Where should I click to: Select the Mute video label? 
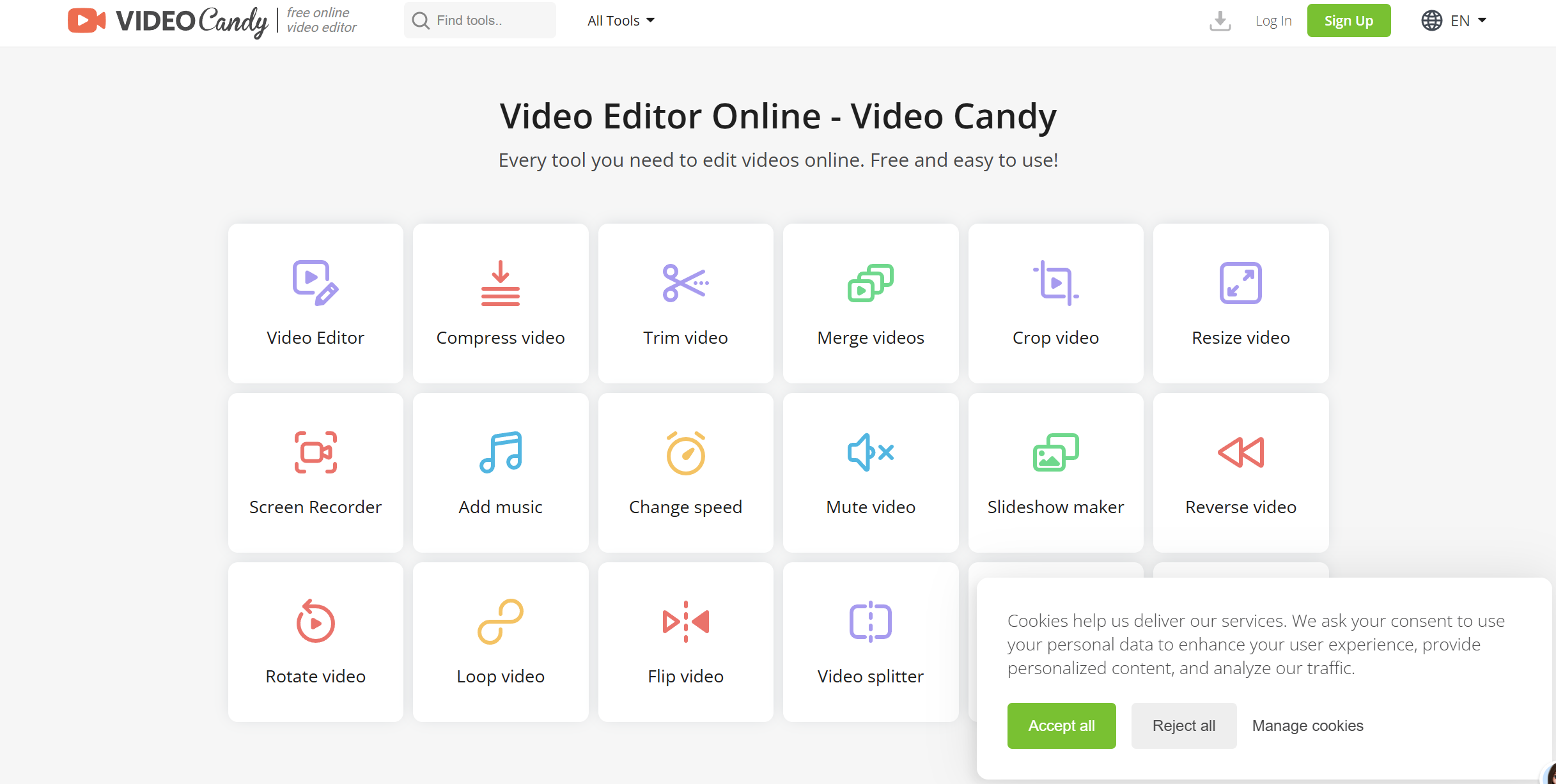tap(871, 507)
